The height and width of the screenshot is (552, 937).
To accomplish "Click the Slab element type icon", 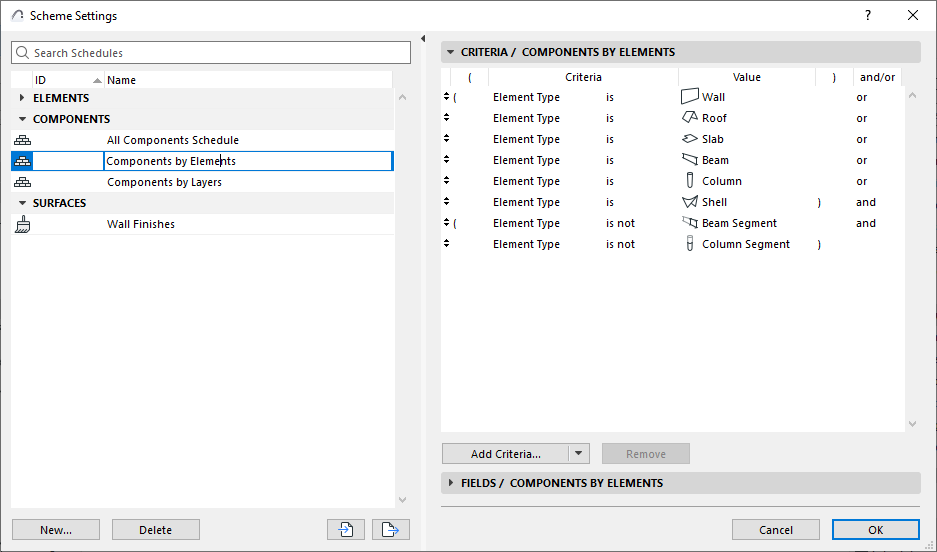I will pos(689,139).
